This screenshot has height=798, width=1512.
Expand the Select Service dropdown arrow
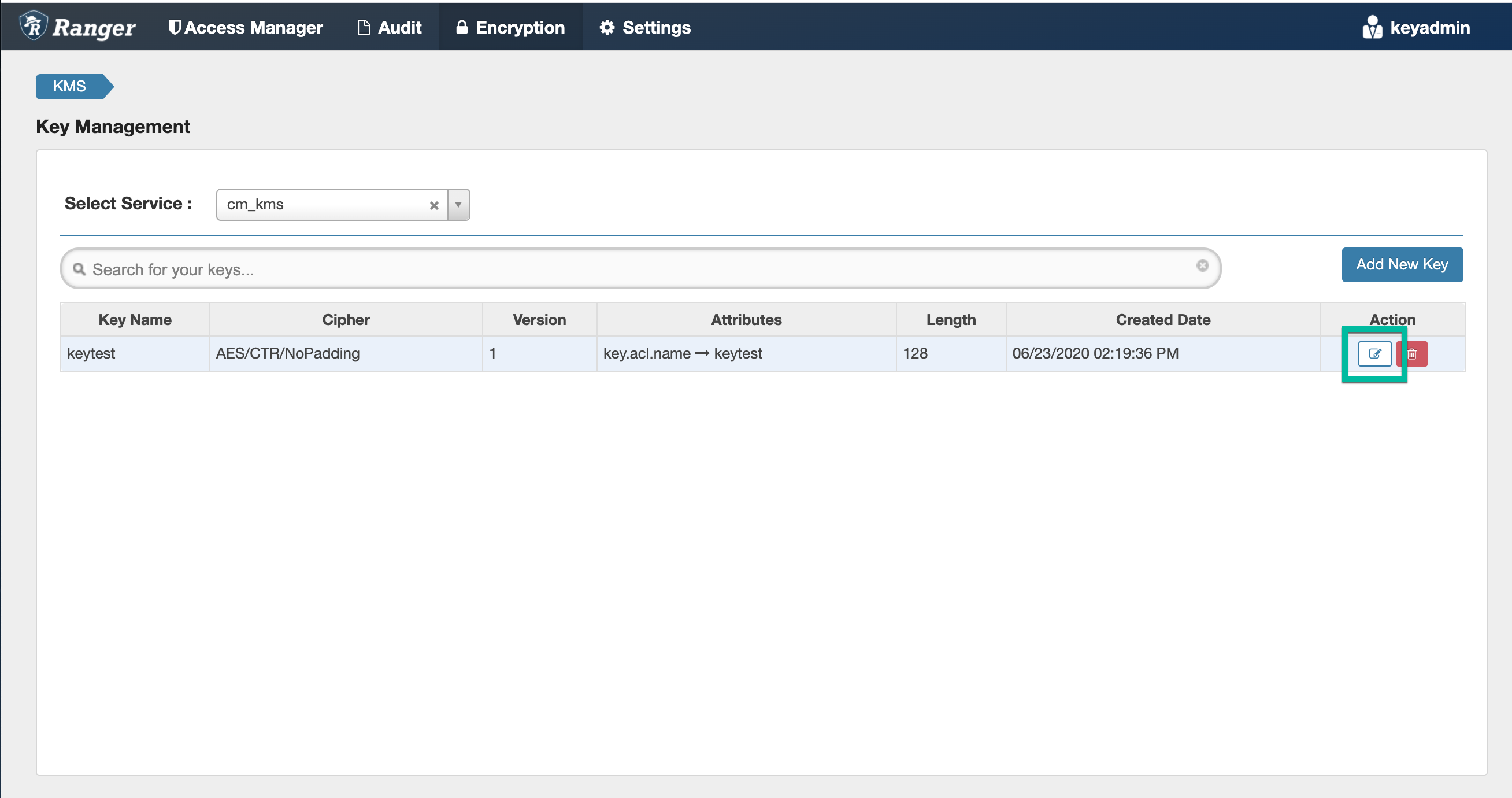tap(458, 204)
